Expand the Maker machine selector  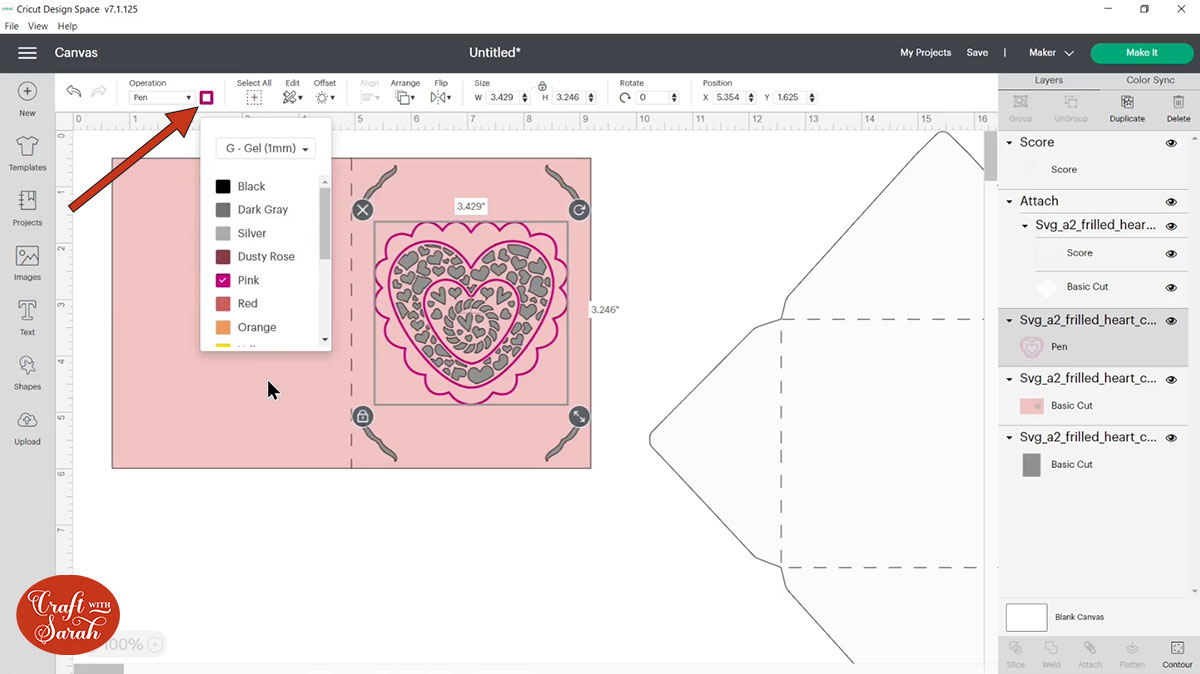(x=1051, y=53)
